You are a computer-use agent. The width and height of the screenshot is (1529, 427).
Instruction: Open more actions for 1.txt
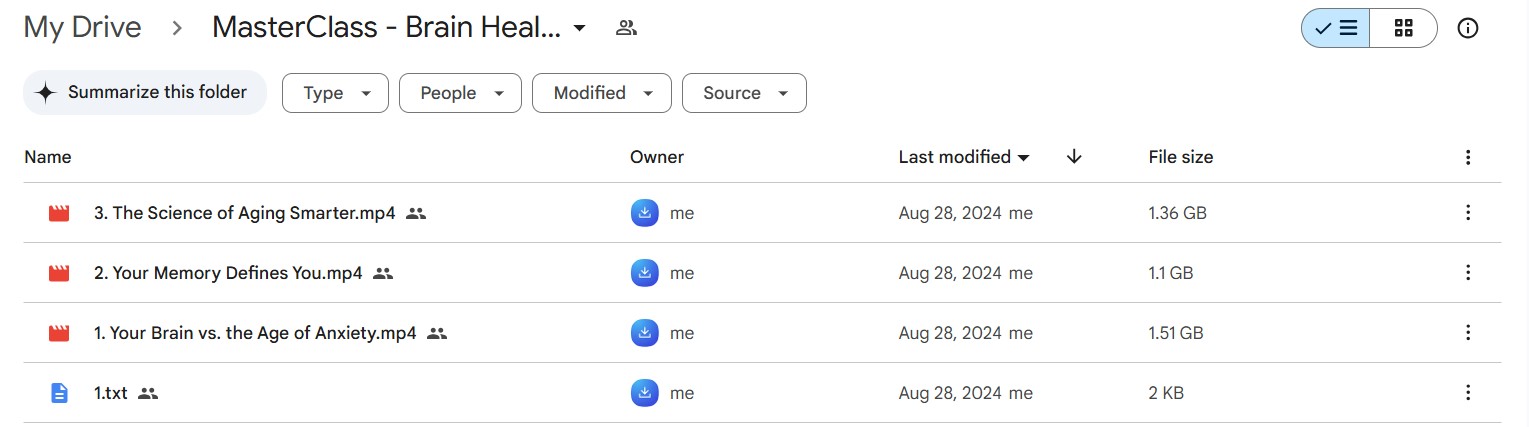click(x=1468, y=393)
